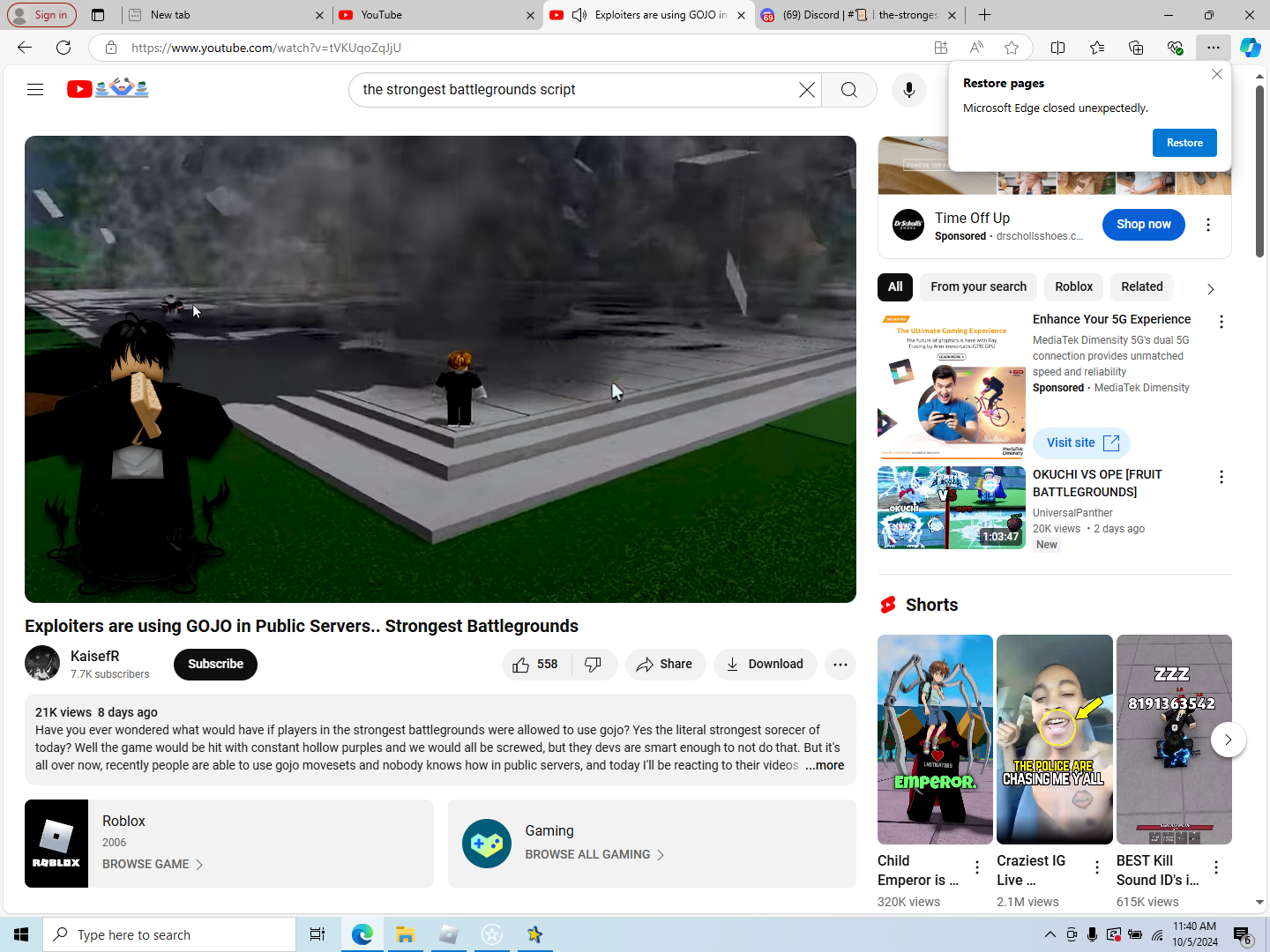This screenshot has height=952, width=1270.
Task: Open Edge Settings and more menu
Action: coord(1214,48)
